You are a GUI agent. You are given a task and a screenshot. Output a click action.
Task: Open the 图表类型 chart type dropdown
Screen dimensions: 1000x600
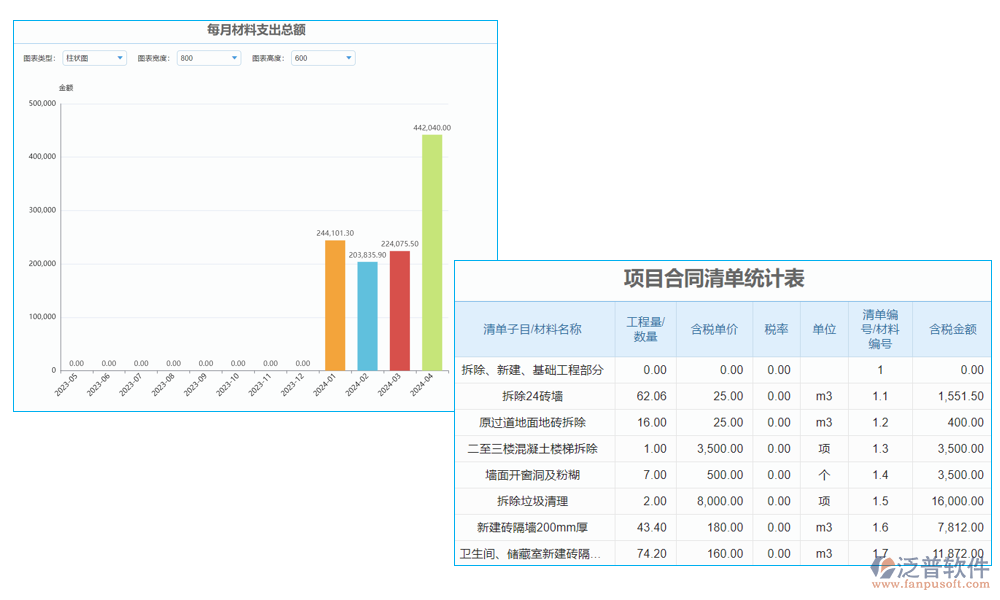[94, 57]
